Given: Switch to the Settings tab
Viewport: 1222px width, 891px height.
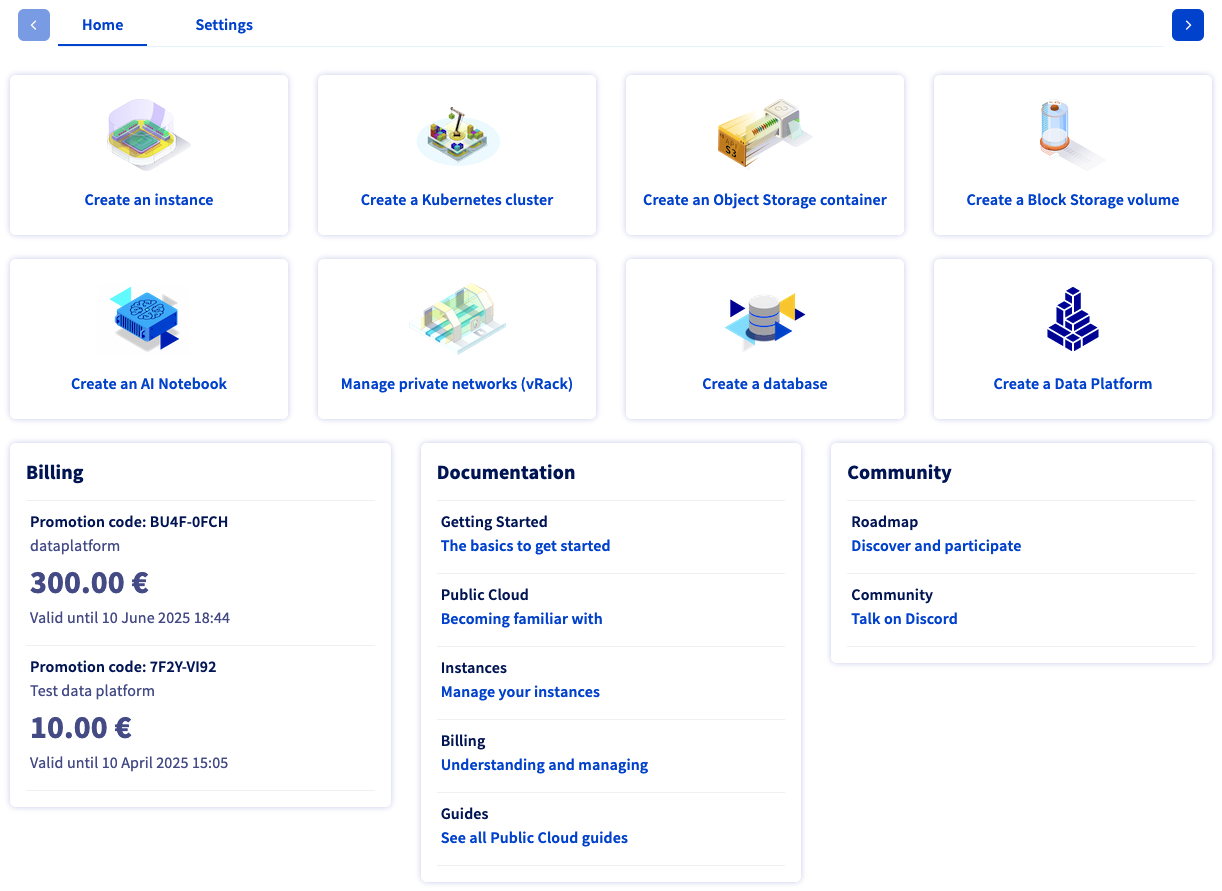Looking at the screenshot, I should click(x=224, y=25).
